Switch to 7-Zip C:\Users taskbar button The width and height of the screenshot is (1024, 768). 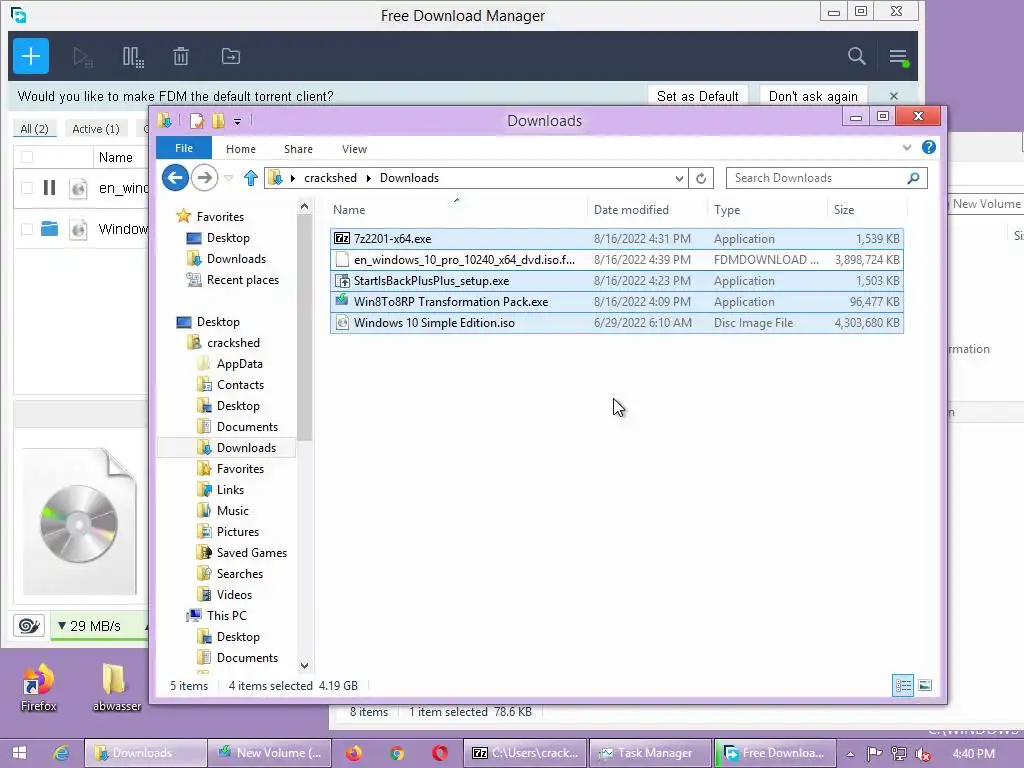coord(526,753)
